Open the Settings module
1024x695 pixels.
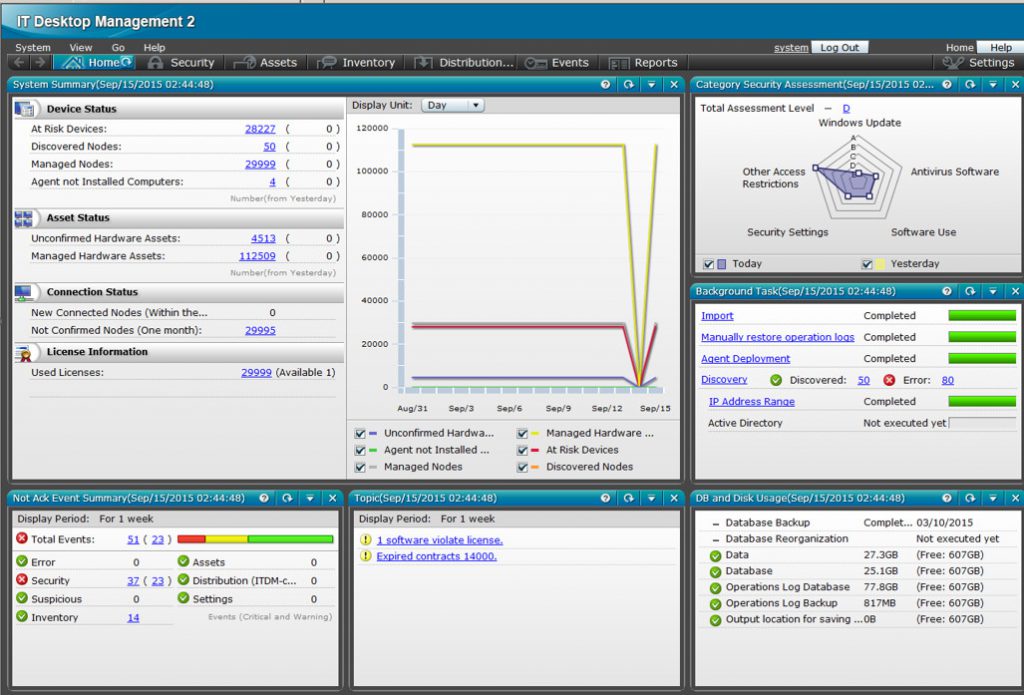[978, 63]
